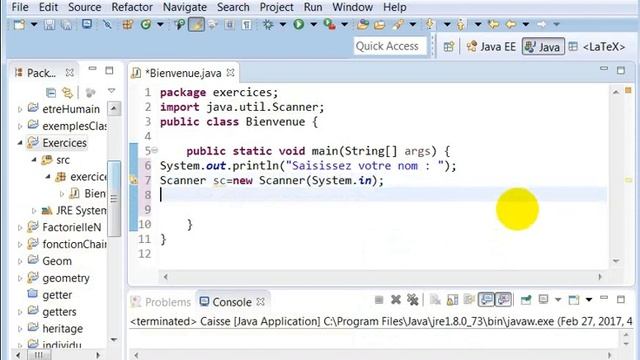Collapse the main method fold marker

pos(155,151)
